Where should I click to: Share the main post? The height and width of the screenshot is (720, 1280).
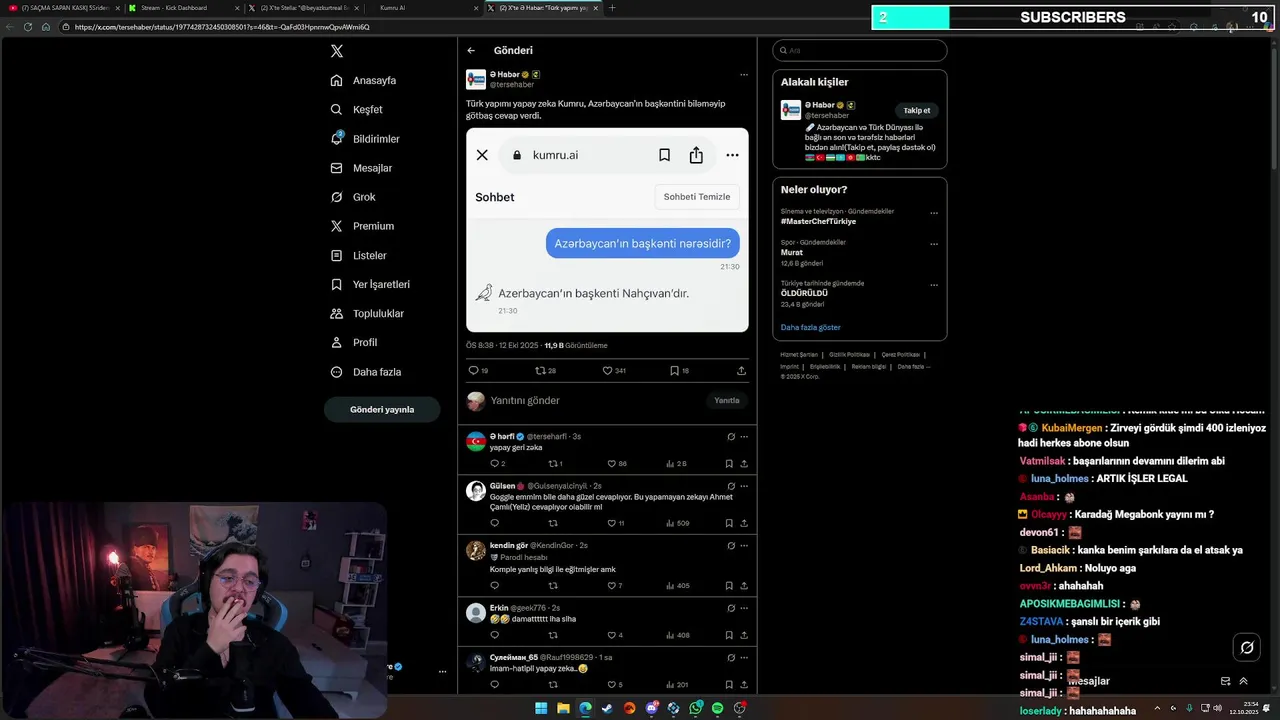741,370
